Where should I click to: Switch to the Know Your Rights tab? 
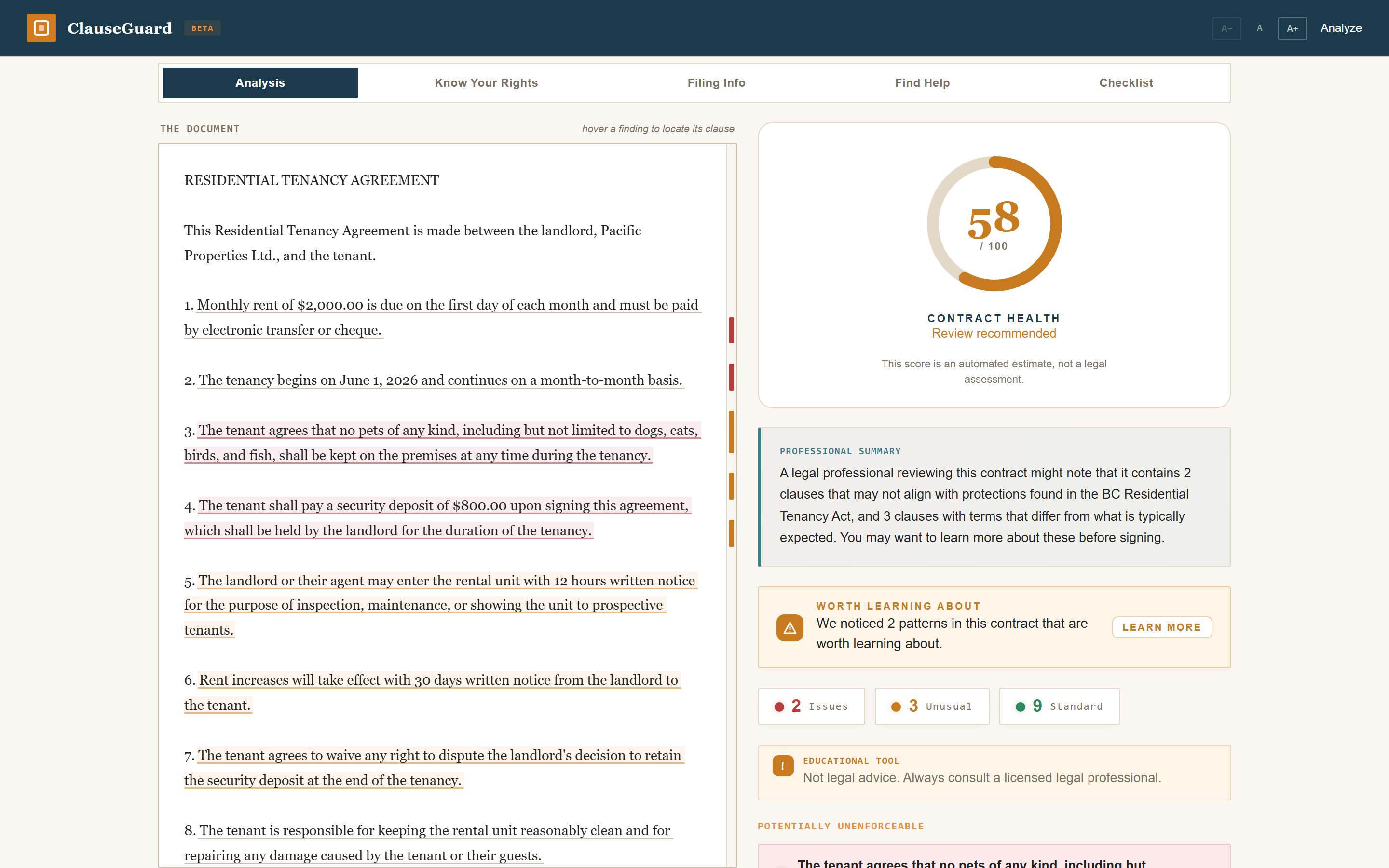(x=486, y=82)
